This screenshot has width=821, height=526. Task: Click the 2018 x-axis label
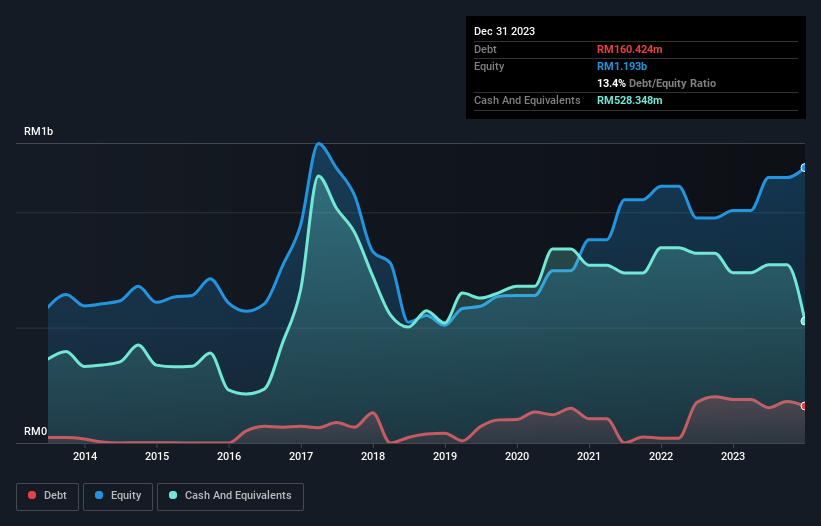(373, 456)
